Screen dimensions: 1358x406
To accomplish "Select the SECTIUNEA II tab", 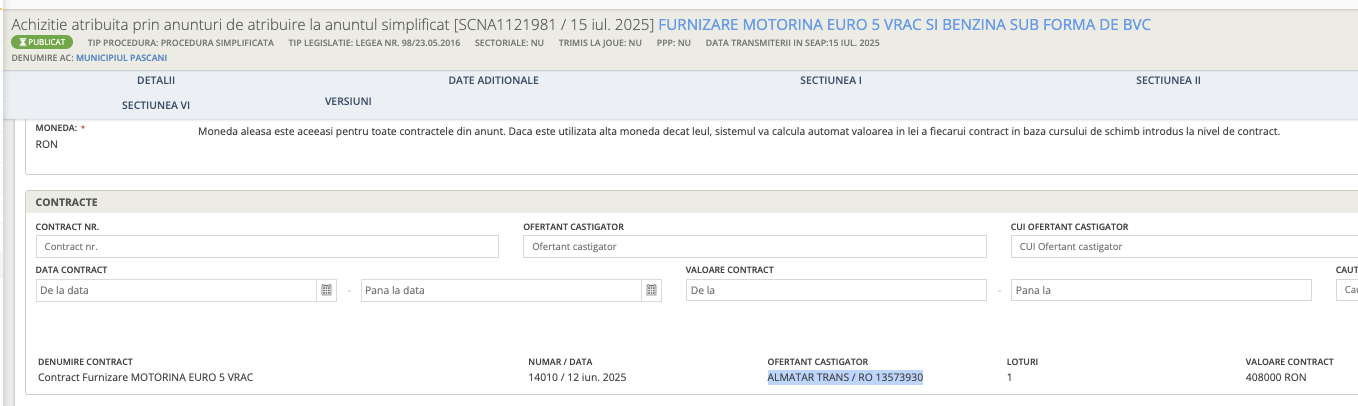I will (1167, 80).
